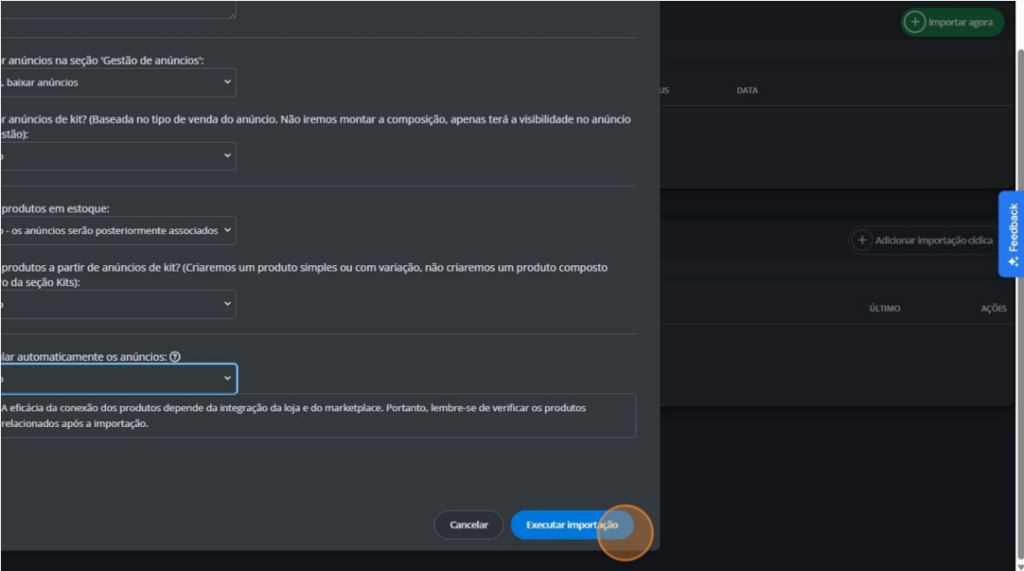The width and height of the screenshot is (1024, 571).
Task: Open the automatic ad linking dropdown
Action: point(118,378)
